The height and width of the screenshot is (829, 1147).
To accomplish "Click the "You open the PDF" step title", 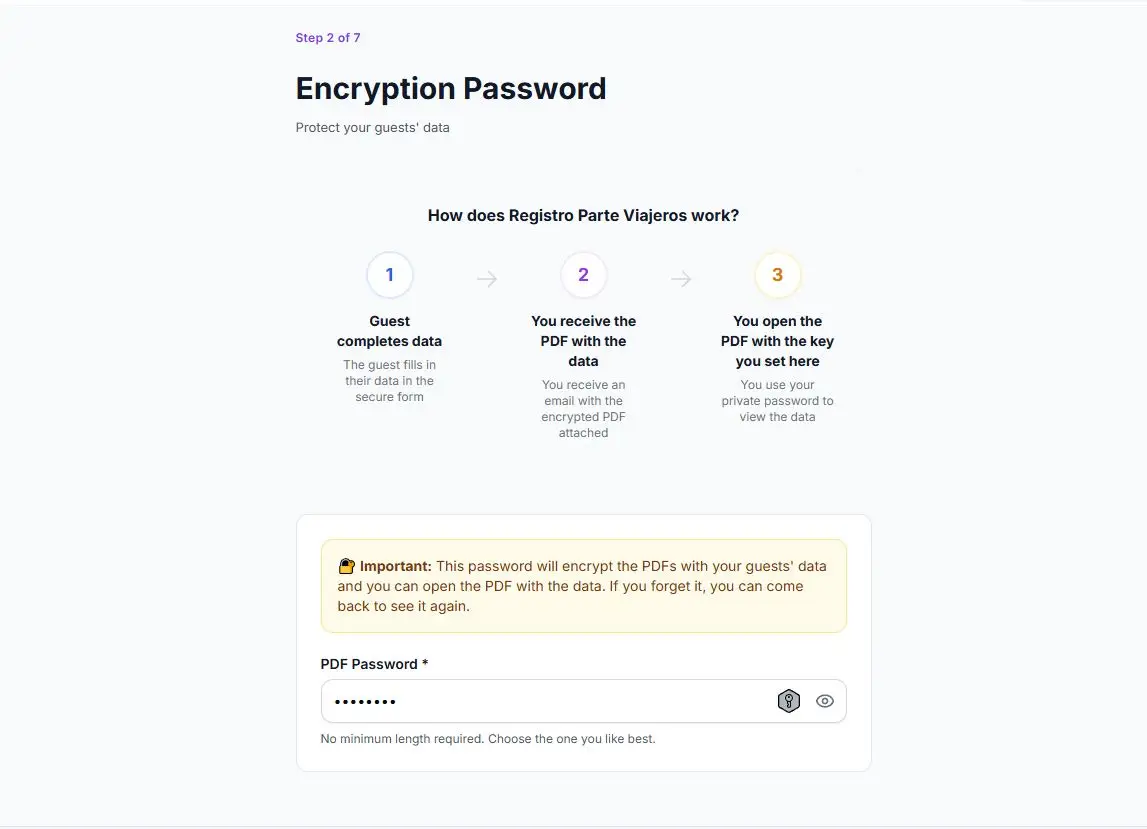I will pos(777,341).
